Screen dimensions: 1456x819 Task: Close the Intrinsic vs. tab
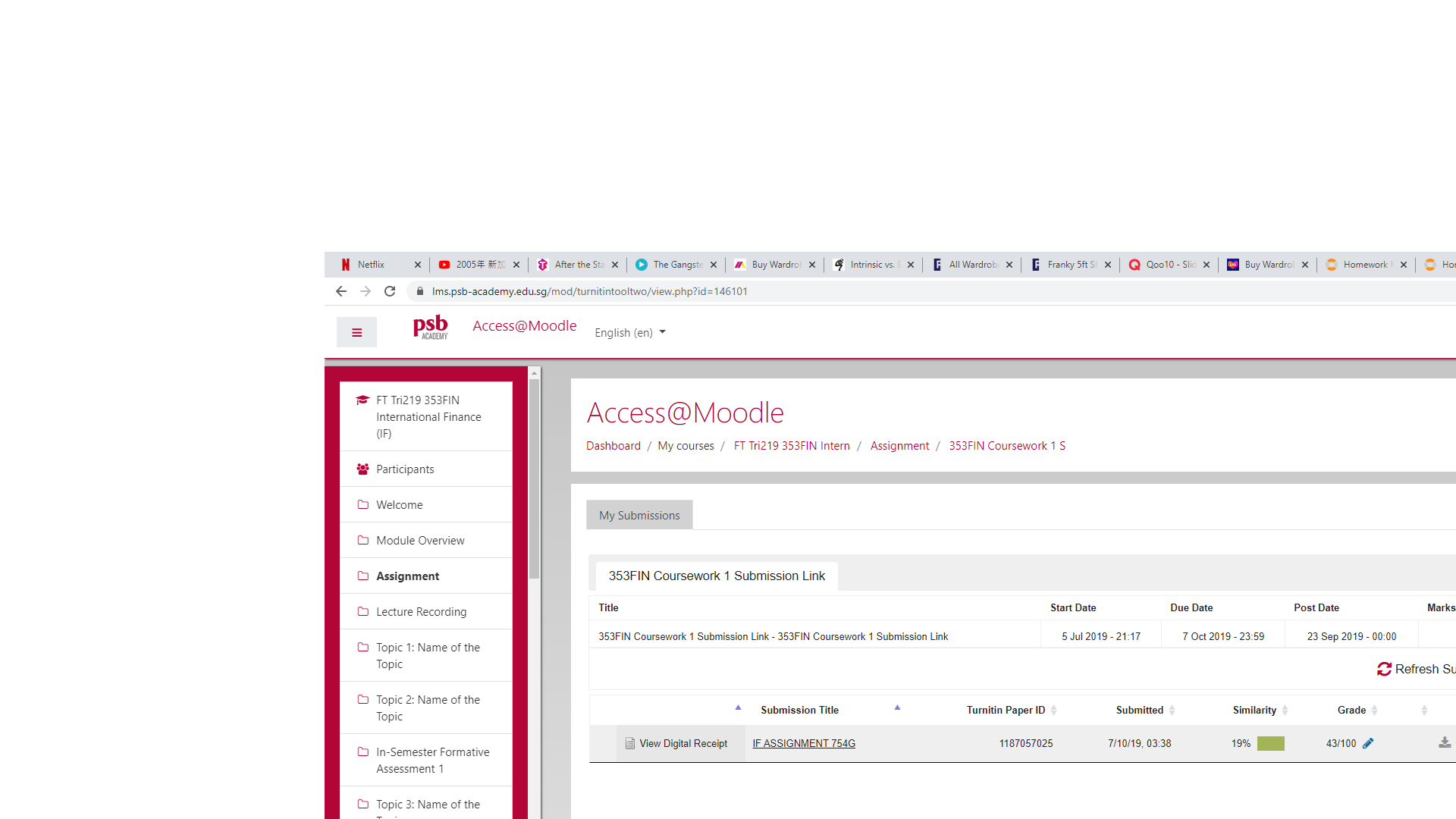[910, 265]
